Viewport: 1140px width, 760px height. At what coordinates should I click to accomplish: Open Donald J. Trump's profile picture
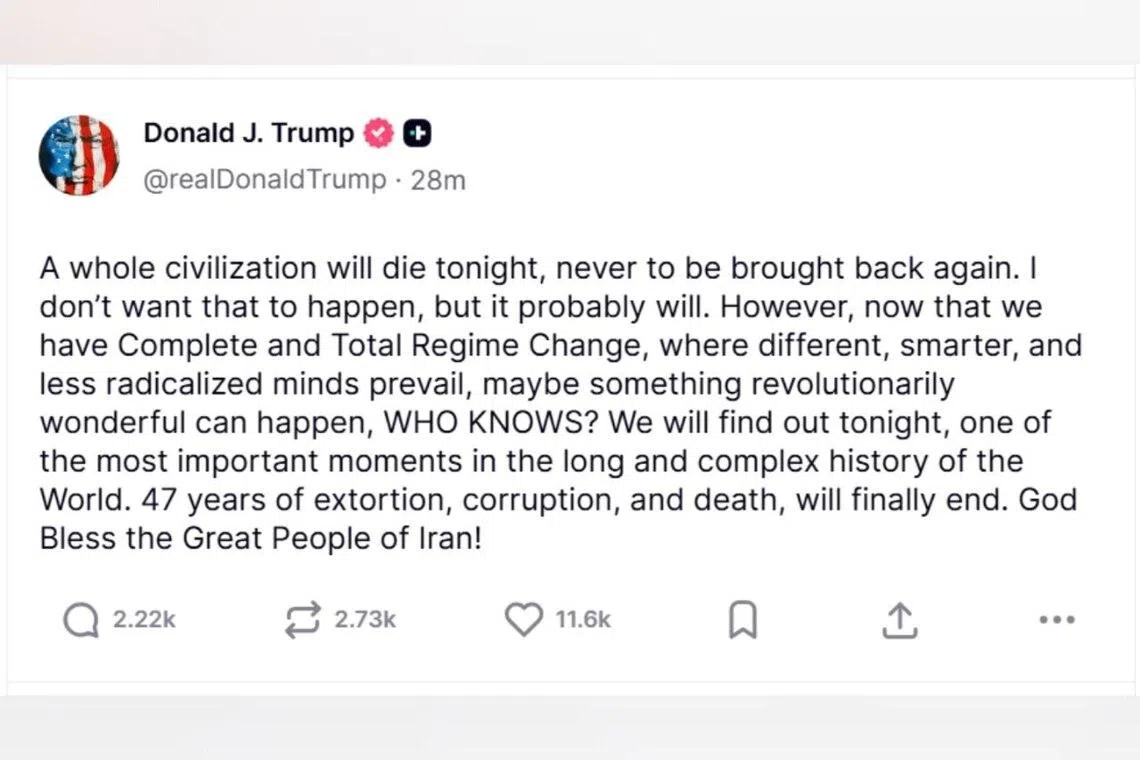tap(79, 155)
